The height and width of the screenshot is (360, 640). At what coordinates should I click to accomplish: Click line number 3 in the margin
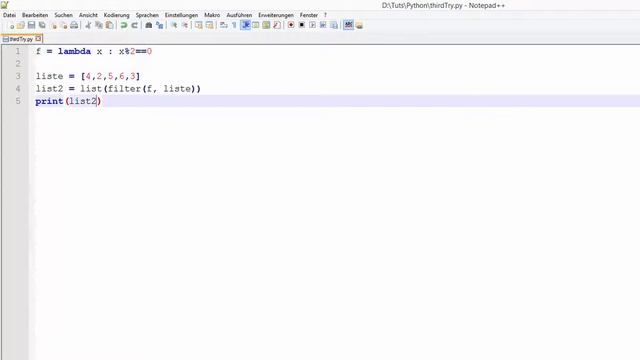coord(18,76)
